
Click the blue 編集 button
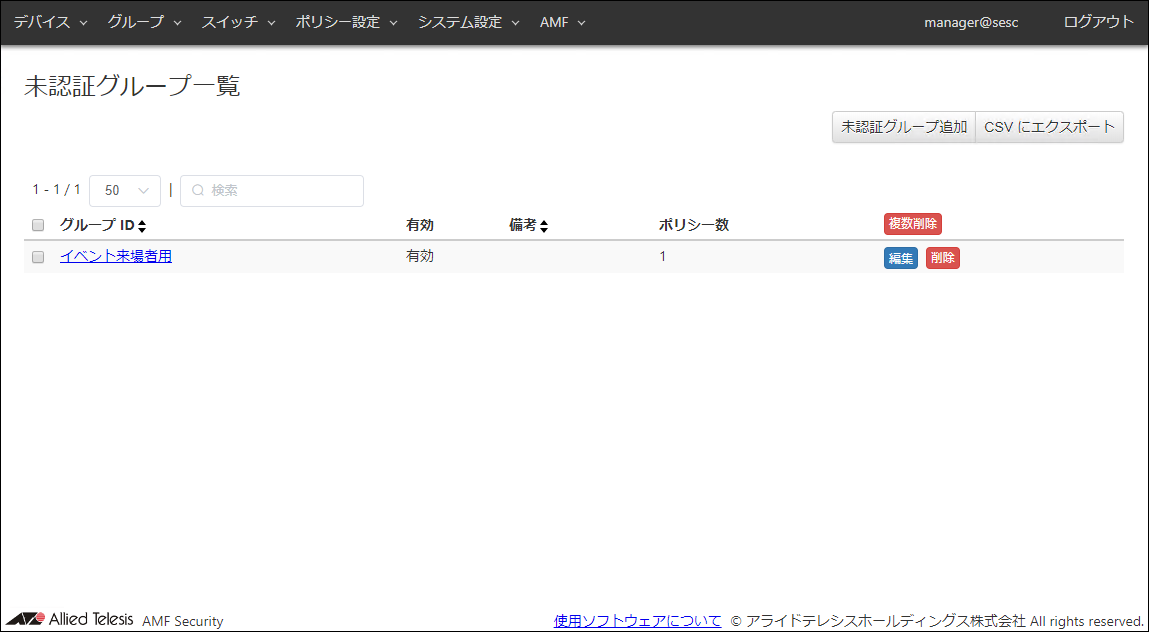pos(900,258)
